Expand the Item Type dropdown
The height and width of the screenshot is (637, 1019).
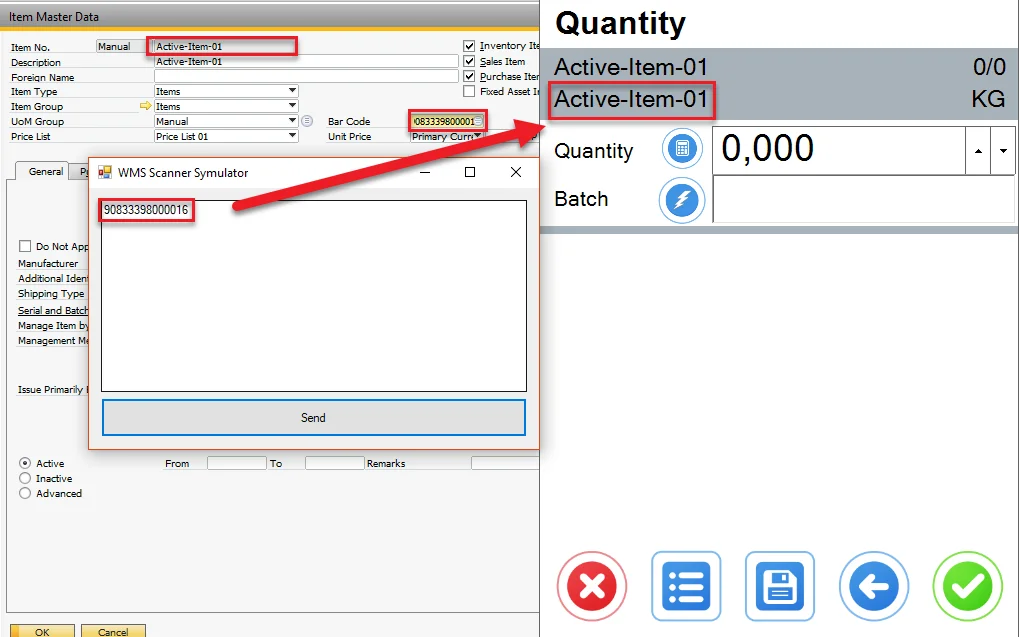pyautogui.click(x=292, y=91)
